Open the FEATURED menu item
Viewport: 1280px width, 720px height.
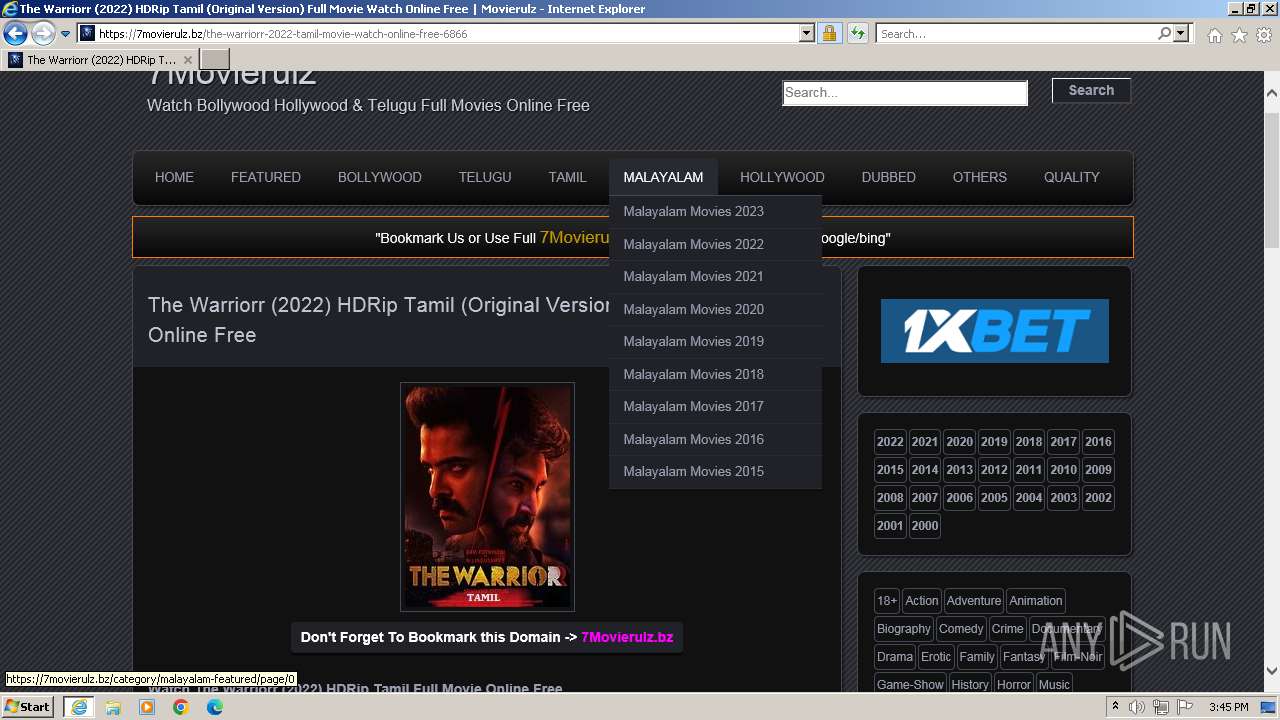[266, 177]
